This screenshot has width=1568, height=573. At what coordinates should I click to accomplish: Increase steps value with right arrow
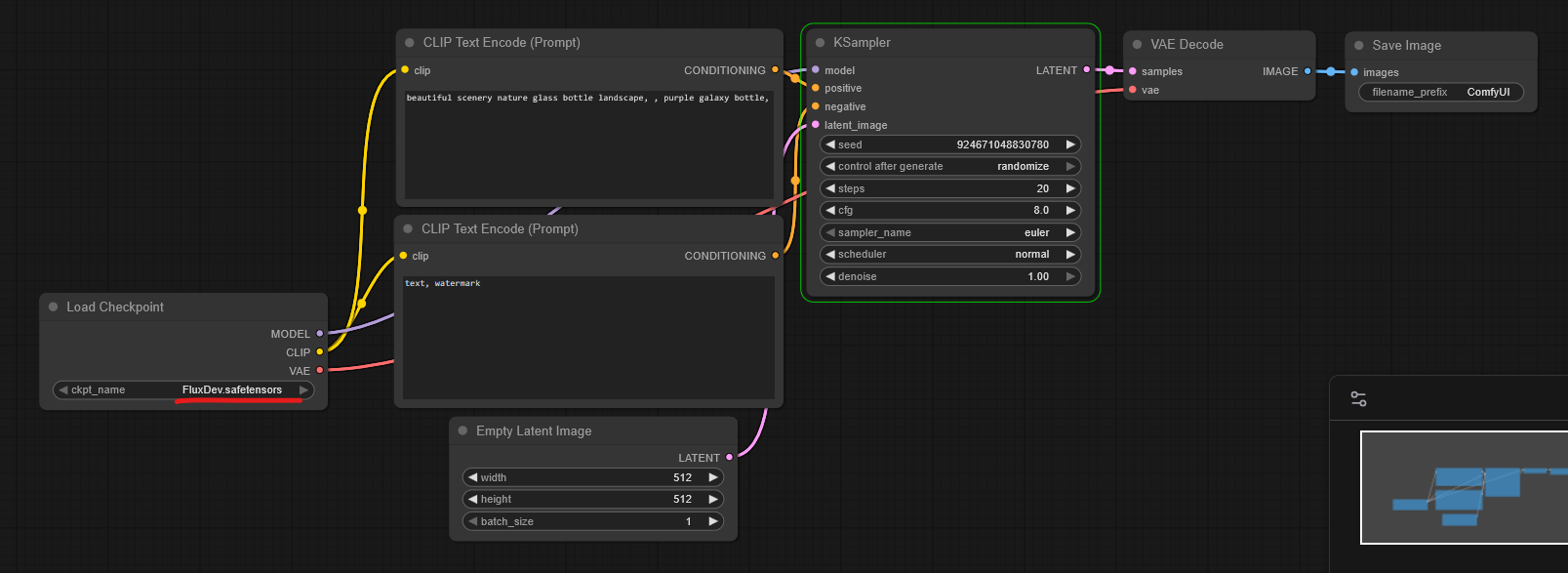[x=1069, y=188]
